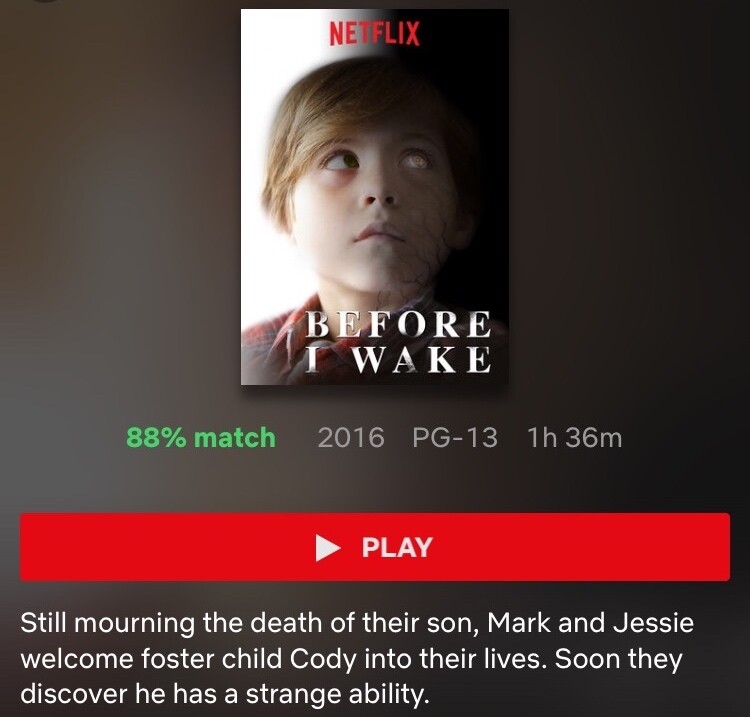The height and width of the screenshot is (717, 750).
Task: Open the Before I Wake poster image
Action: point(375,197)
